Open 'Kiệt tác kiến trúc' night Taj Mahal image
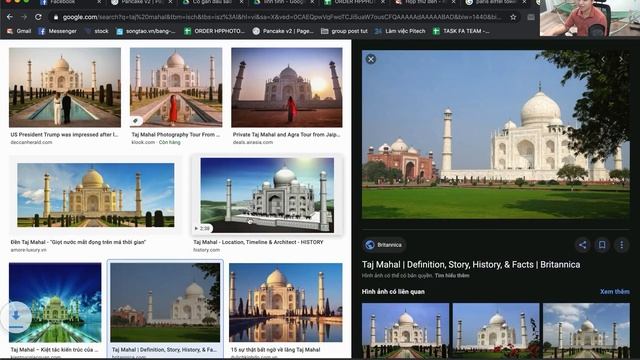This screenshot has width=640, height=360. (x=55, y=302)
